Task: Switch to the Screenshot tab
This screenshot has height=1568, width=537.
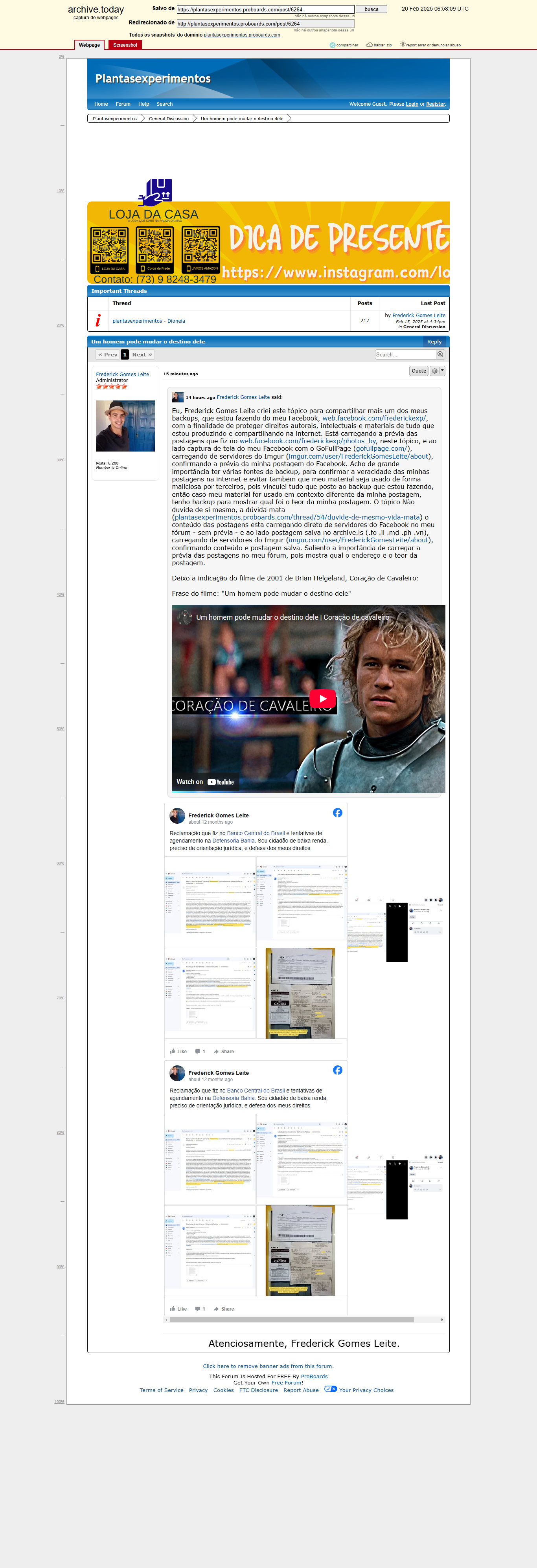Action: [x=125, y=45]
